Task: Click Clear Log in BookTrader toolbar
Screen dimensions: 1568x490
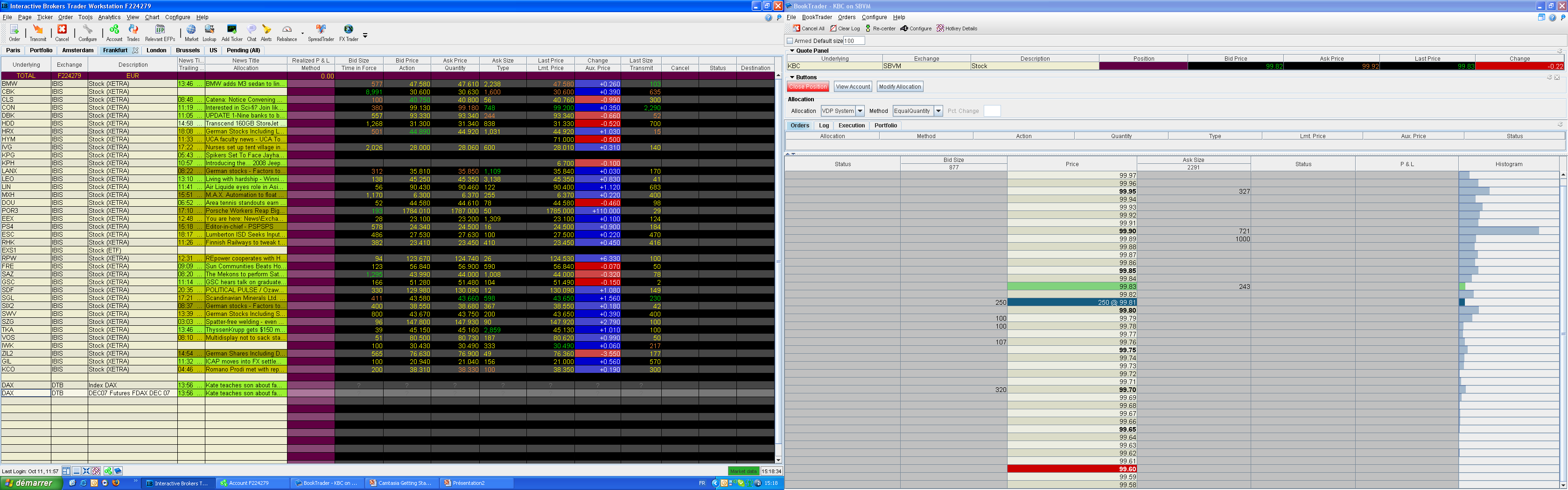Action: tap(845, 28)
